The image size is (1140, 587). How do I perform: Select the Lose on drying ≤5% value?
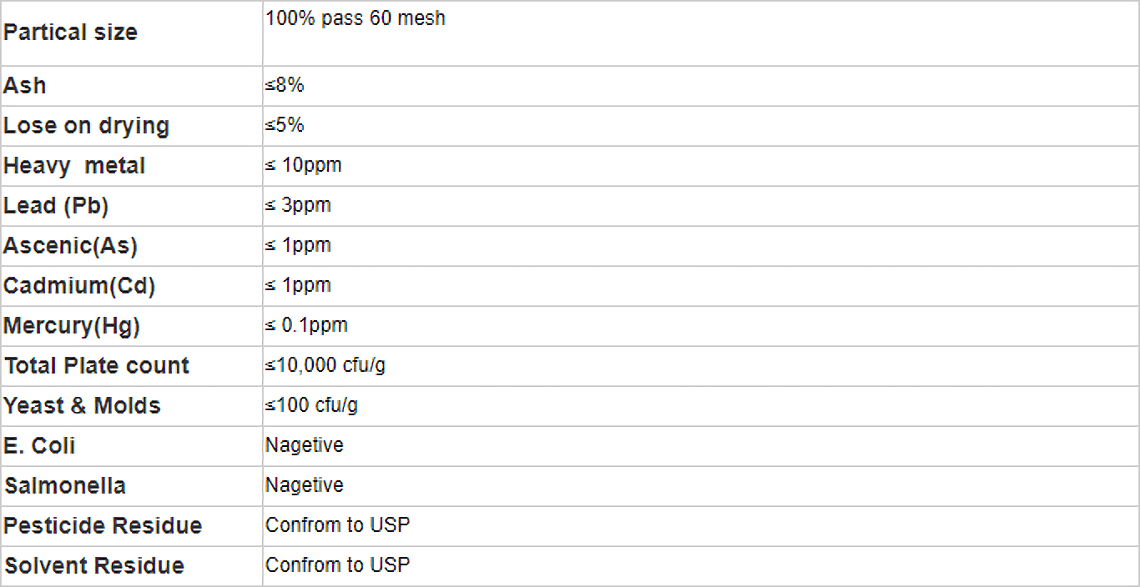[284, 126]
